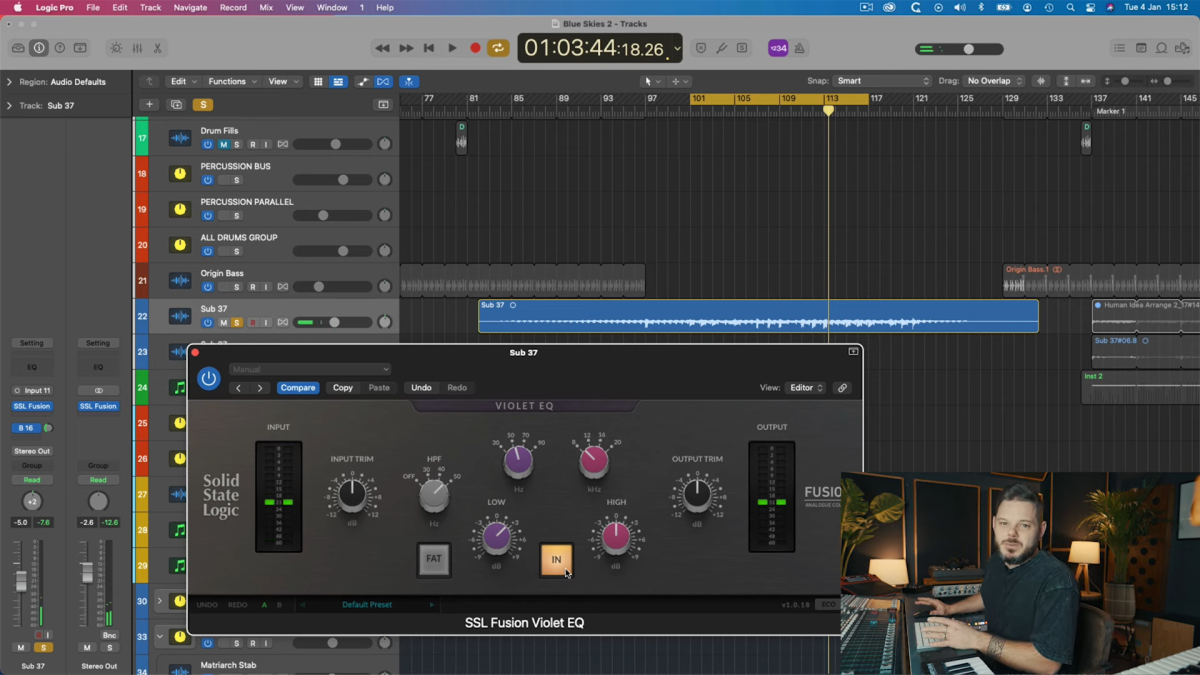Toggle the plugin link chain icon

tap(842, 388)
